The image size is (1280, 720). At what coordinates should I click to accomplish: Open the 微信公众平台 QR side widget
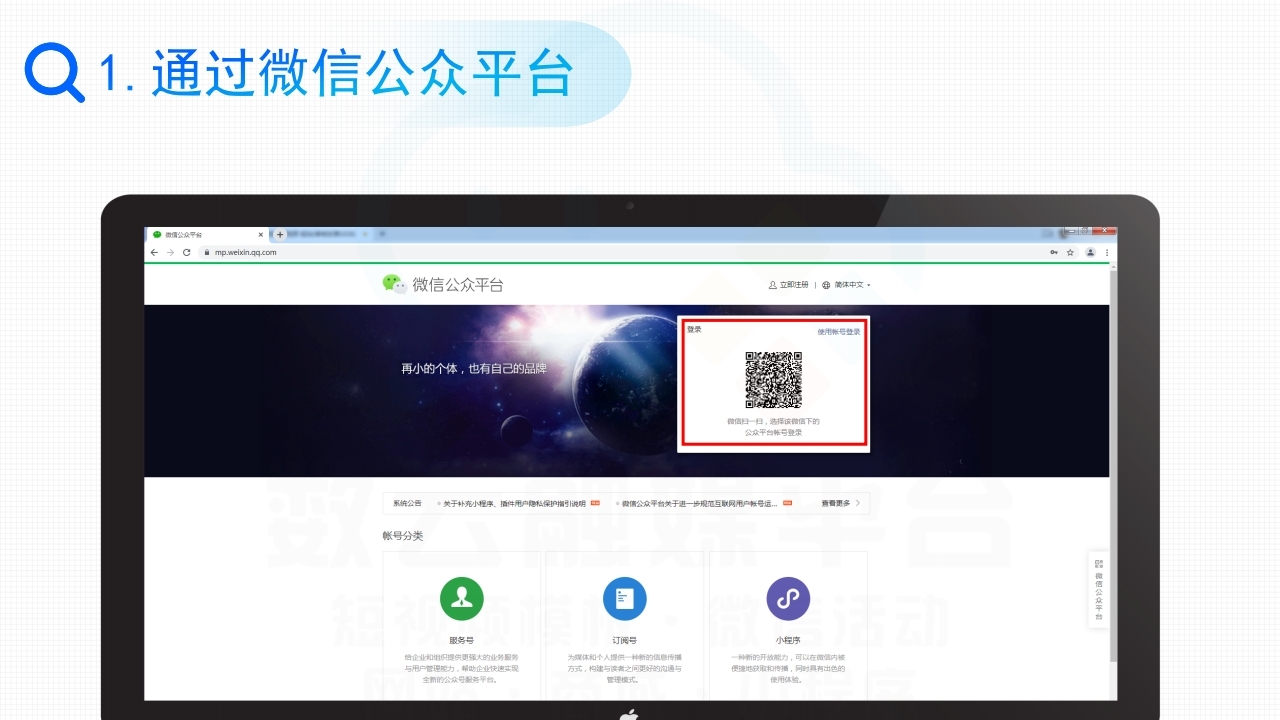point(1099,590)
